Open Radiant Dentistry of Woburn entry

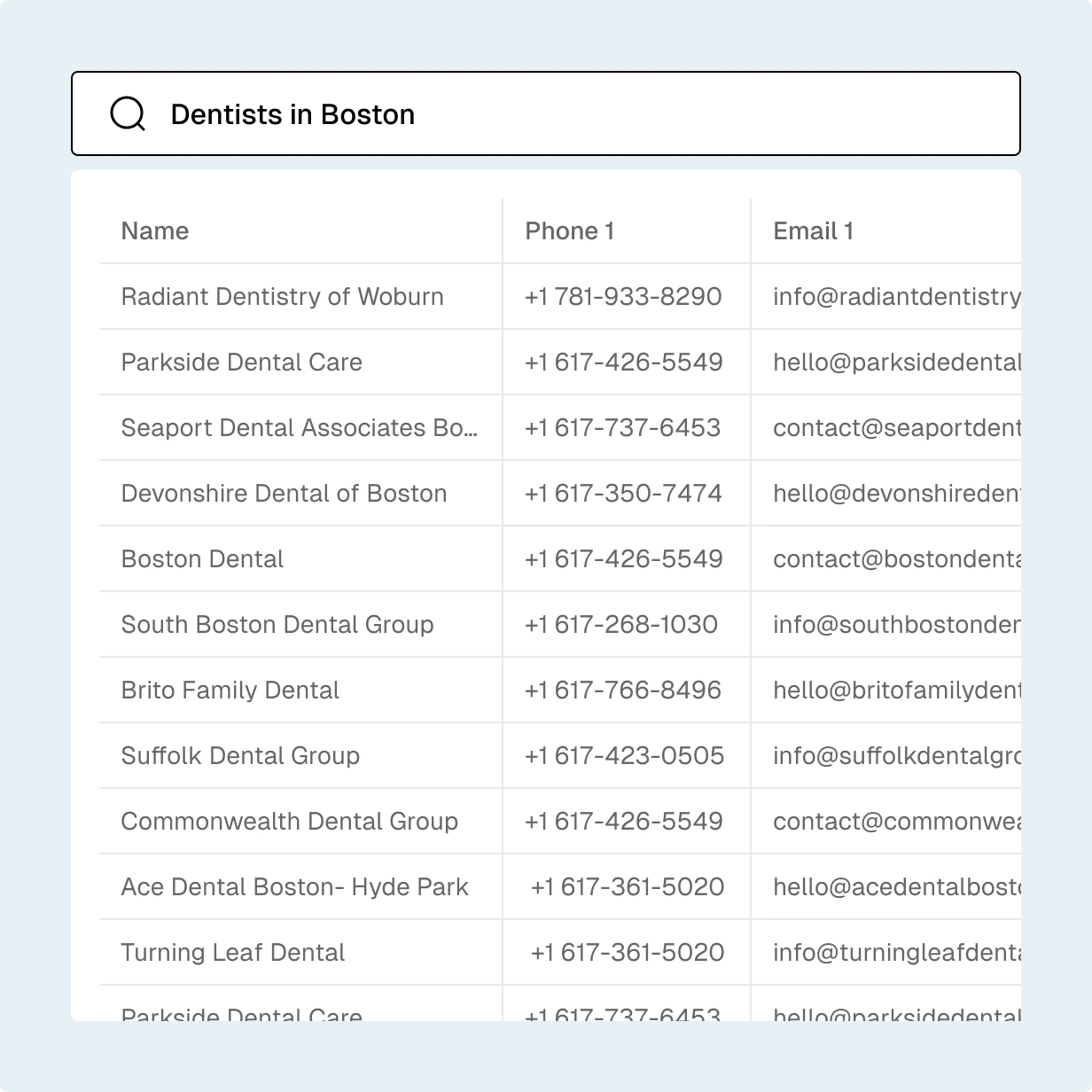[282, 297]
